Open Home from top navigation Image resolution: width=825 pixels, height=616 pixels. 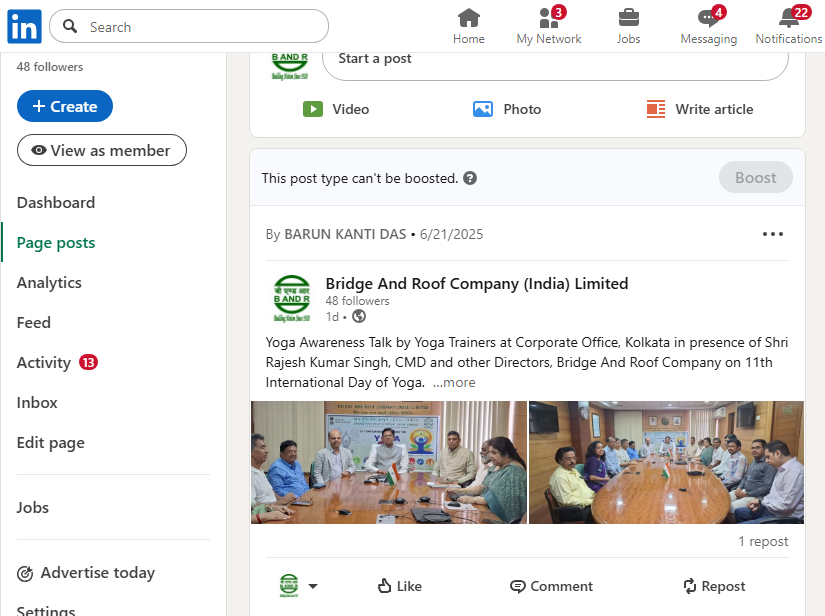[468, 26]
